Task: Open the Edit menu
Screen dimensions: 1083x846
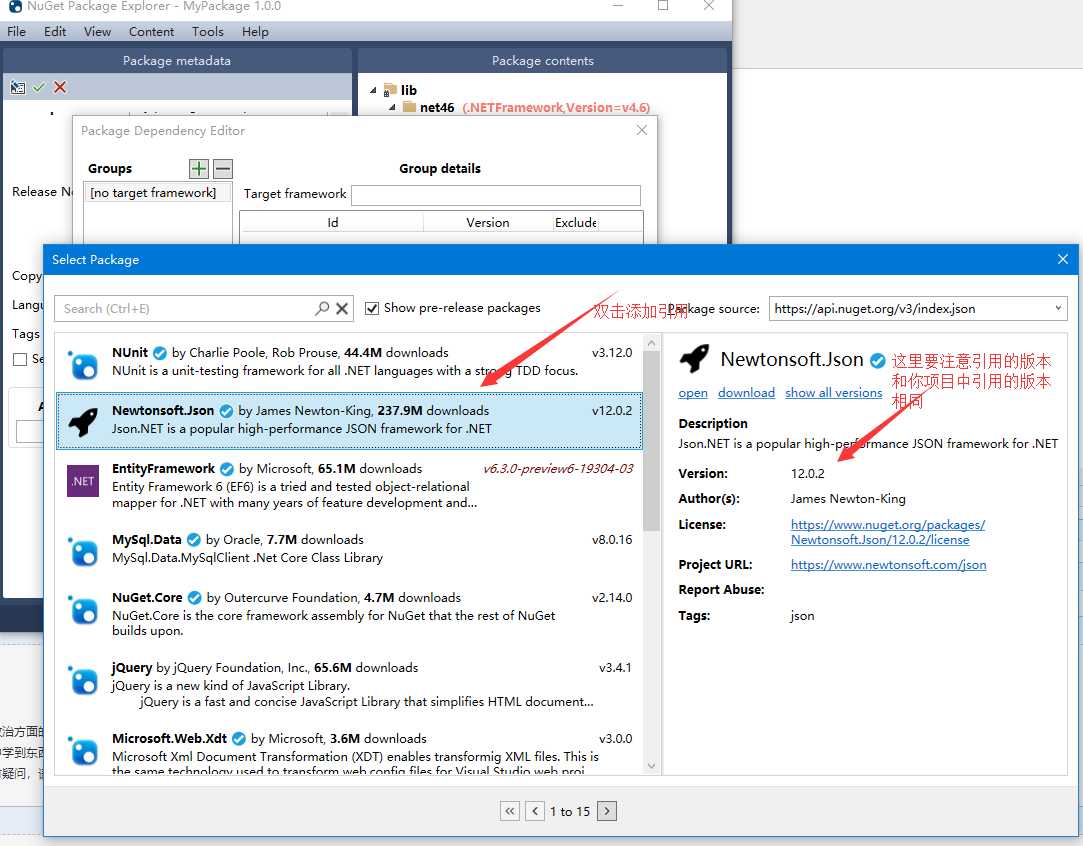Action: [55, 32]
